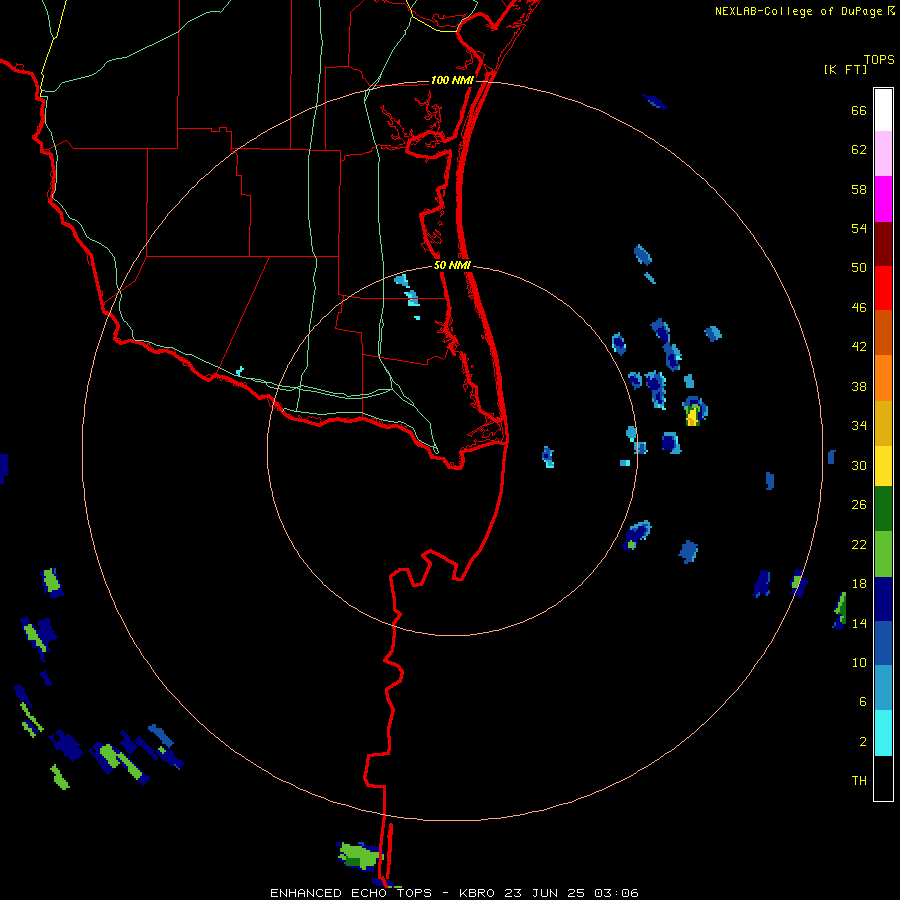The image size is (900, 900).
Task: Click the light pink 62 K FT legend swatch
Action: pos(883,153)
